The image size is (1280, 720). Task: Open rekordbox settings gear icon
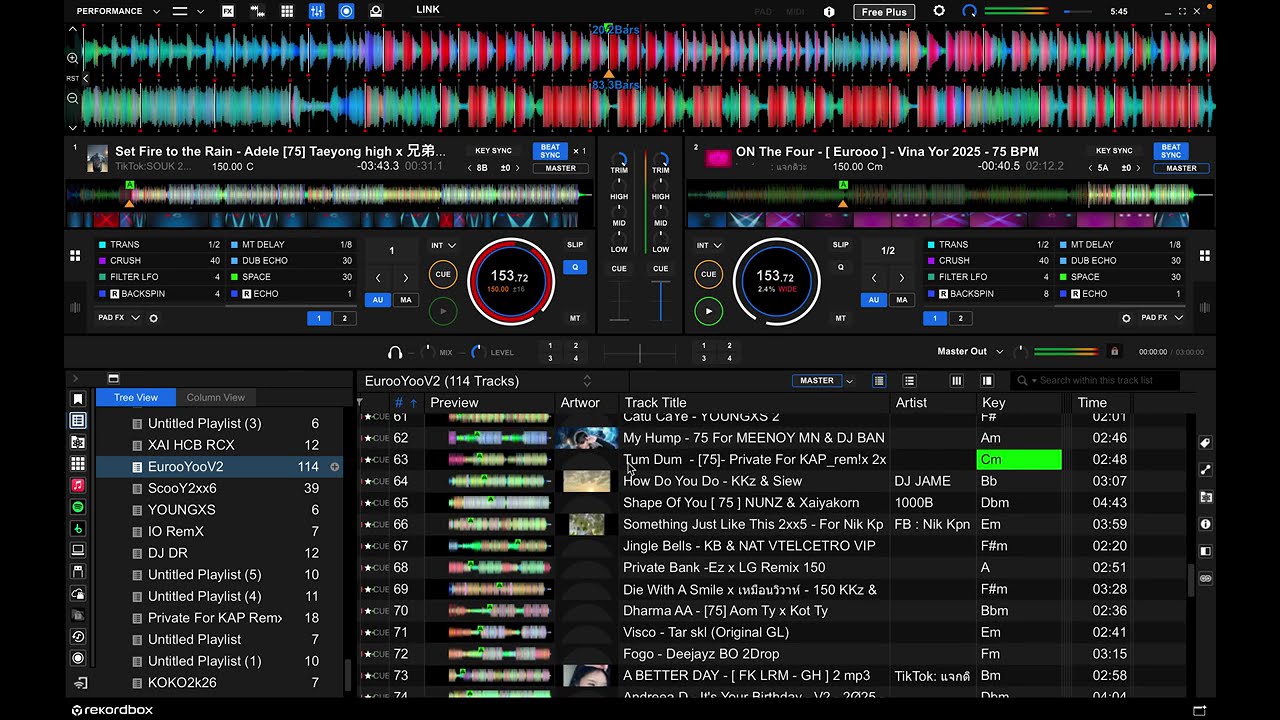pos(939,11)
